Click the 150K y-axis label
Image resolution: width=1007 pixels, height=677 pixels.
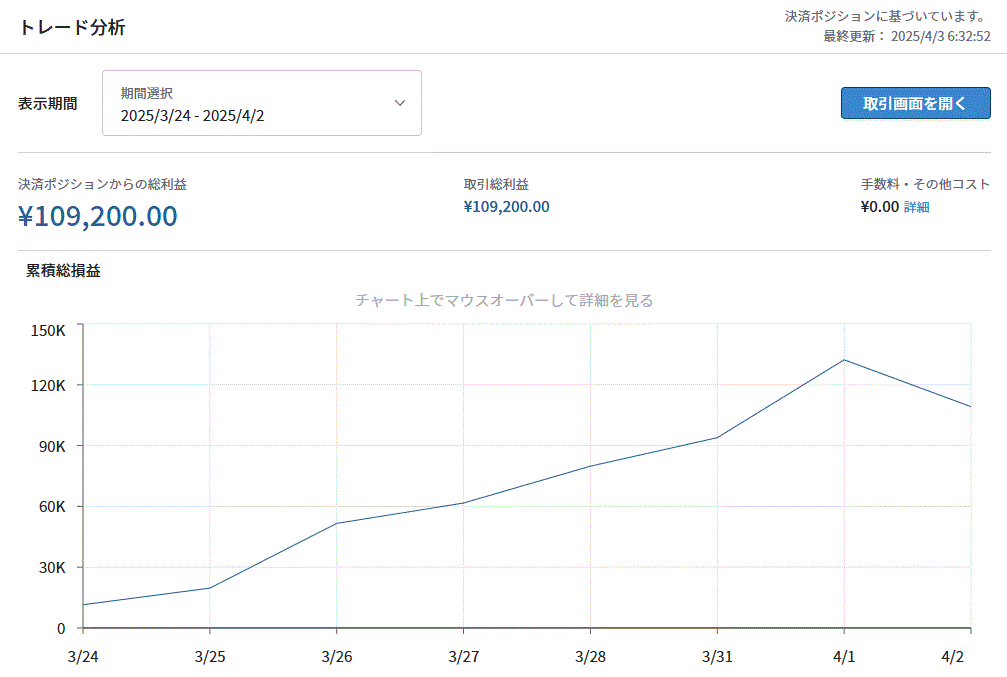point(47,330)
